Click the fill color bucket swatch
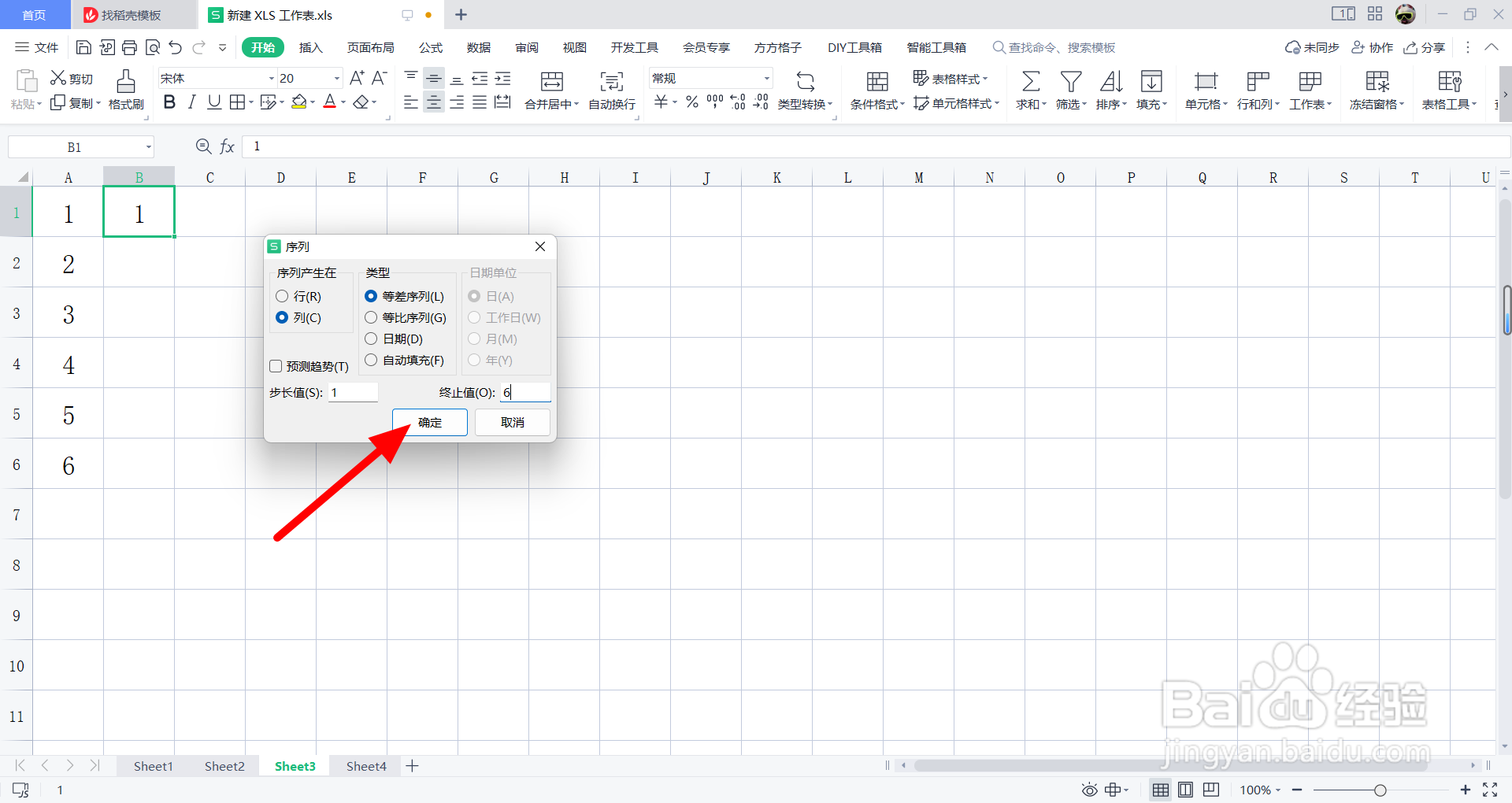This screenshot has width=1512, height=803. 299,102
